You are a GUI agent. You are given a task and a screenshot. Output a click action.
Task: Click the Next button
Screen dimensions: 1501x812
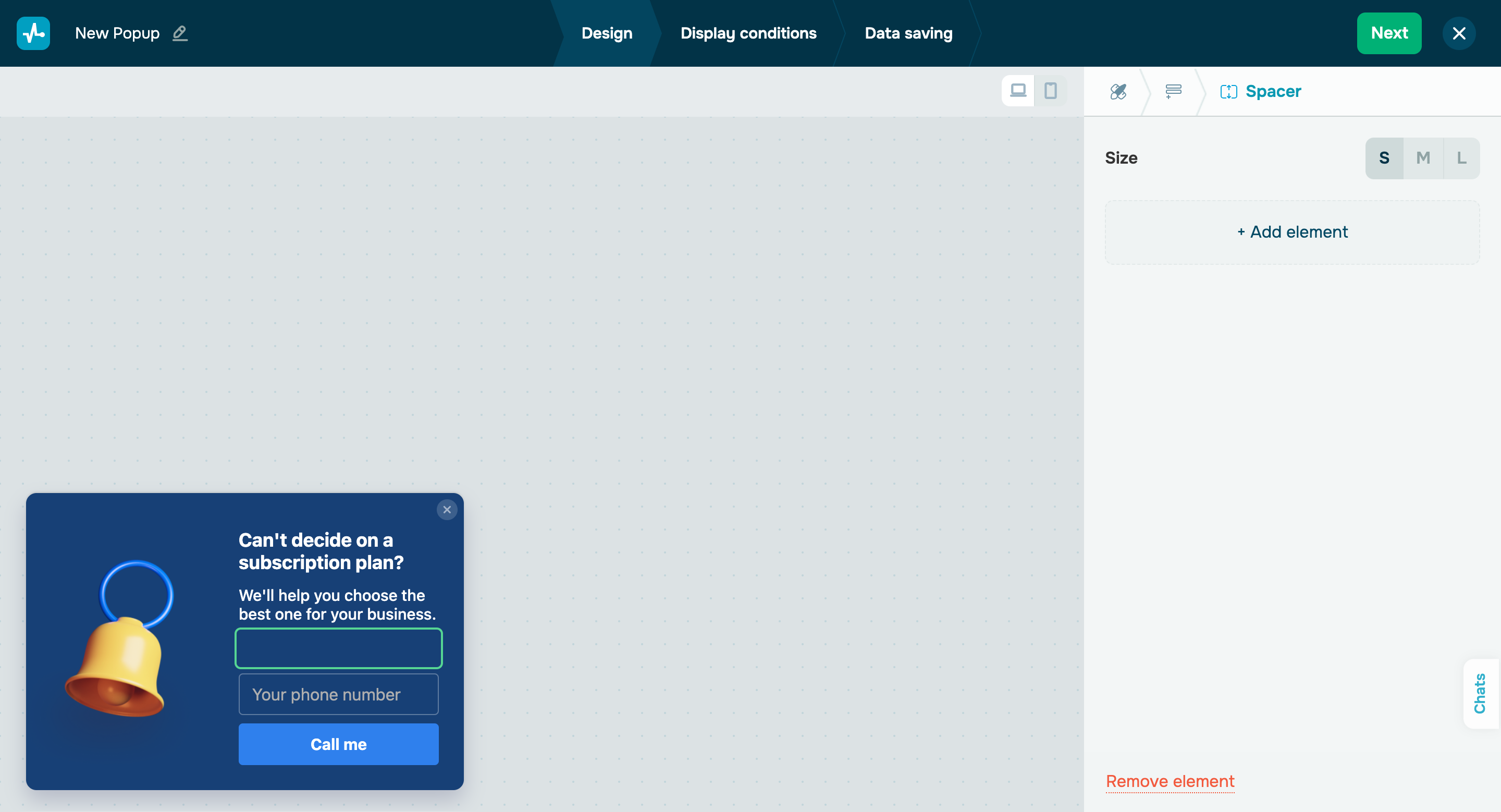point(1389,33)
